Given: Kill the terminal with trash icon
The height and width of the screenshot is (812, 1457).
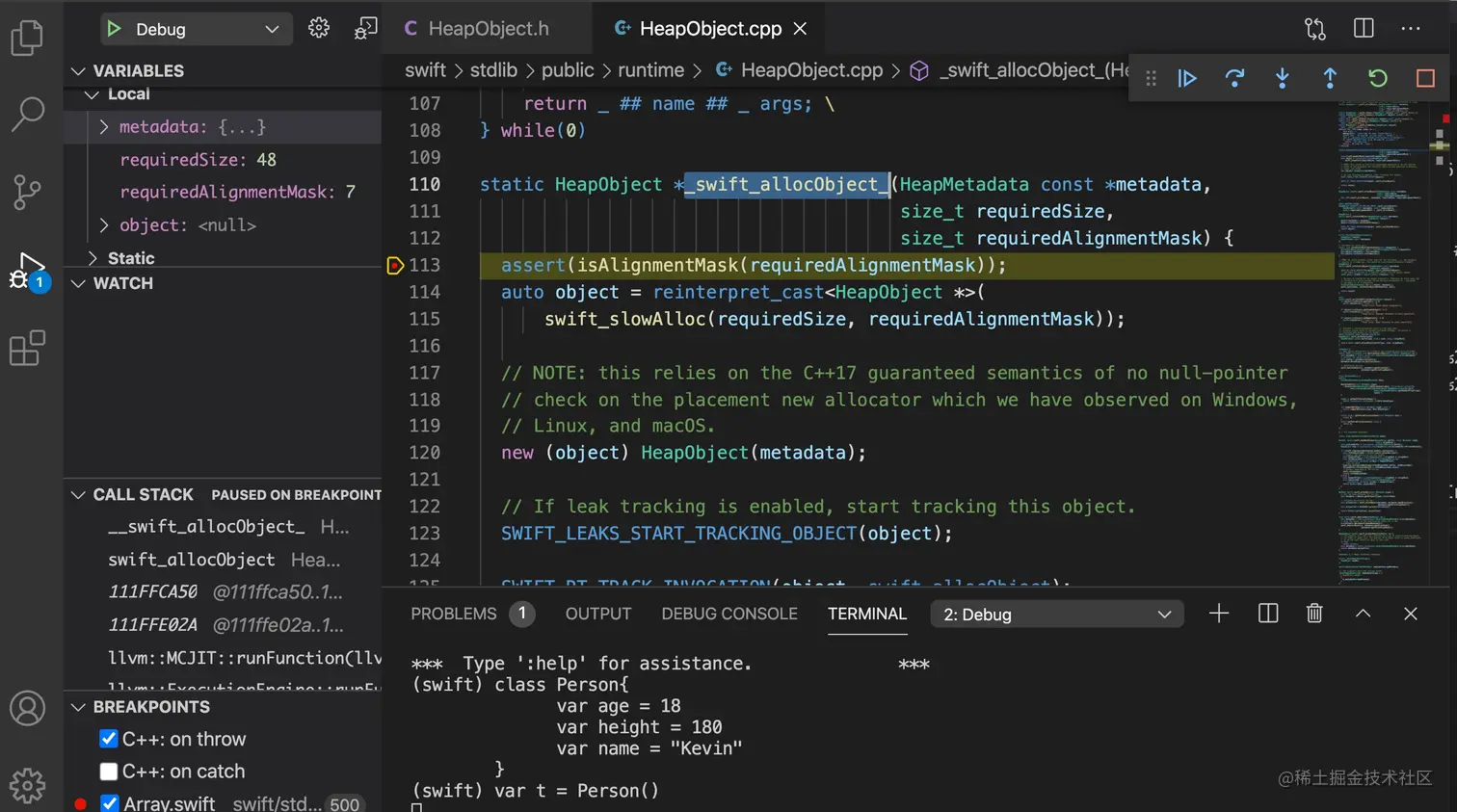Looking at the screenshot, I should tap(1314, 614).
